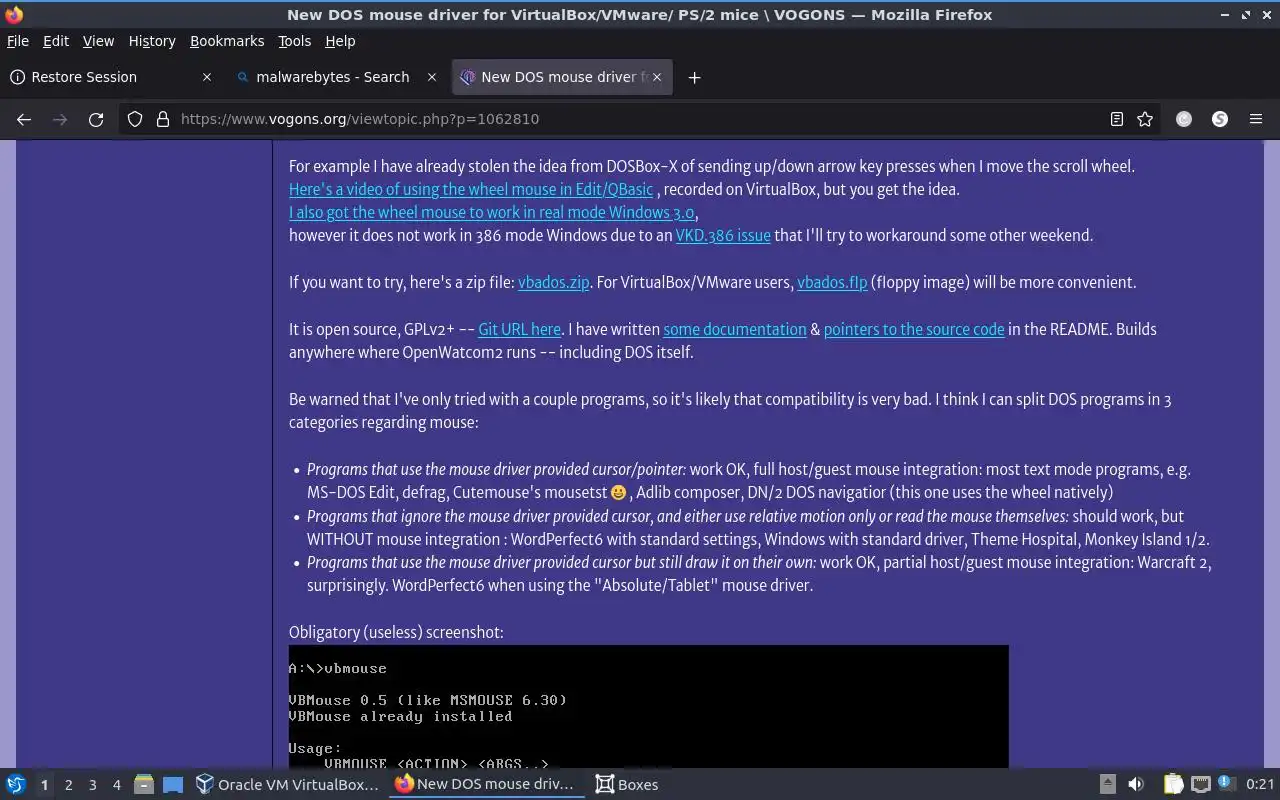Open volume control in system tray
Screen dimensions: 1280x800
tap(1135, 784)
